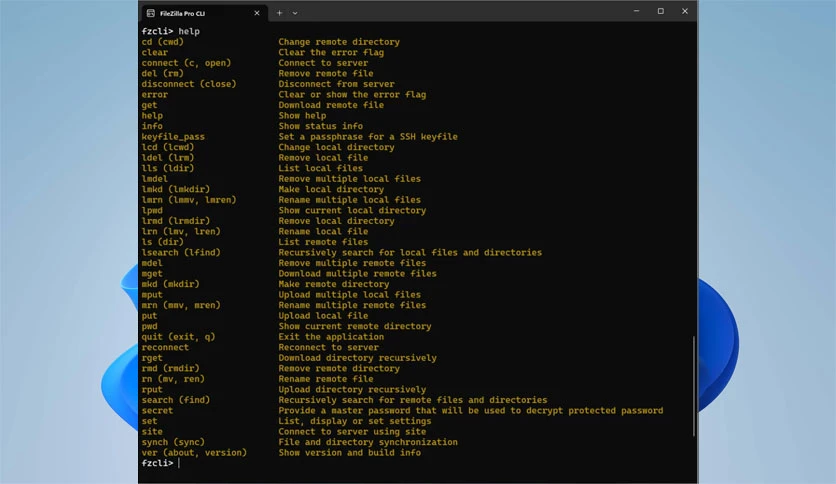Image resolution: width=836 pixels, height=484 pixels.
Task: Click the 'mrn (mmv, mren)' command
Action: tap(181, 305)
